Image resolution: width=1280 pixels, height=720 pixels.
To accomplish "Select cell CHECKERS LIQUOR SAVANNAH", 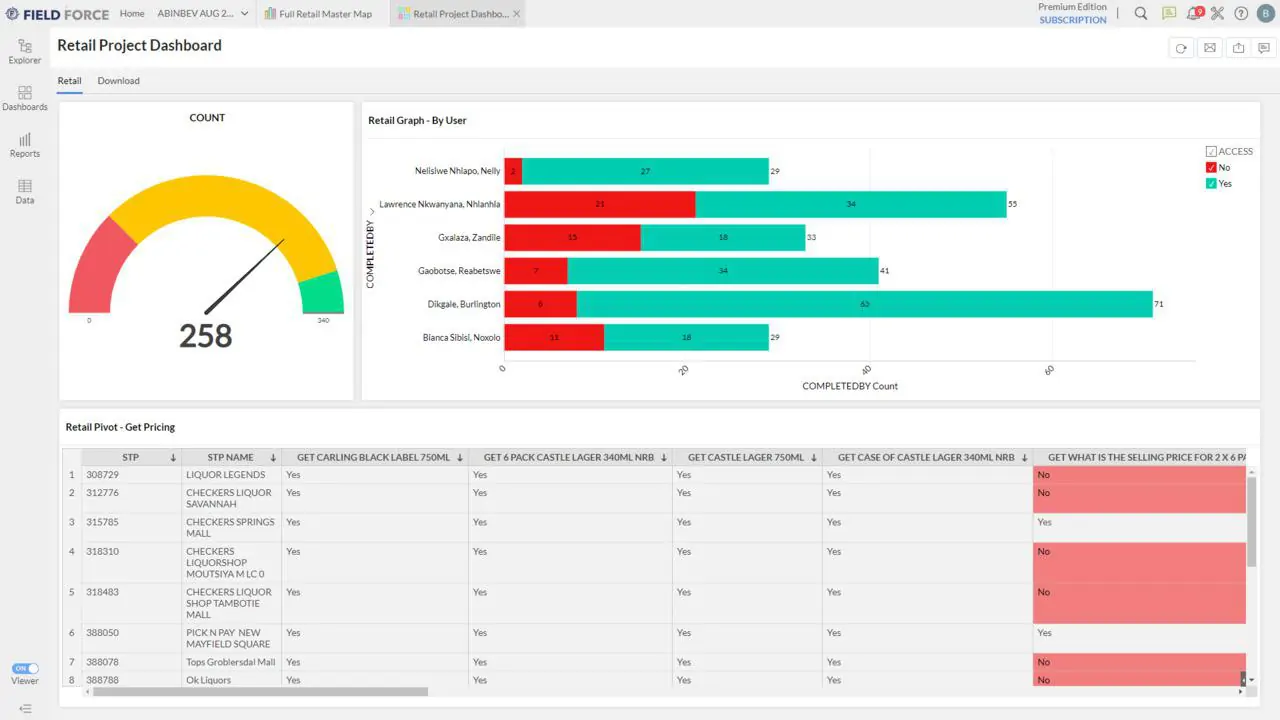I will pos(231,498).
